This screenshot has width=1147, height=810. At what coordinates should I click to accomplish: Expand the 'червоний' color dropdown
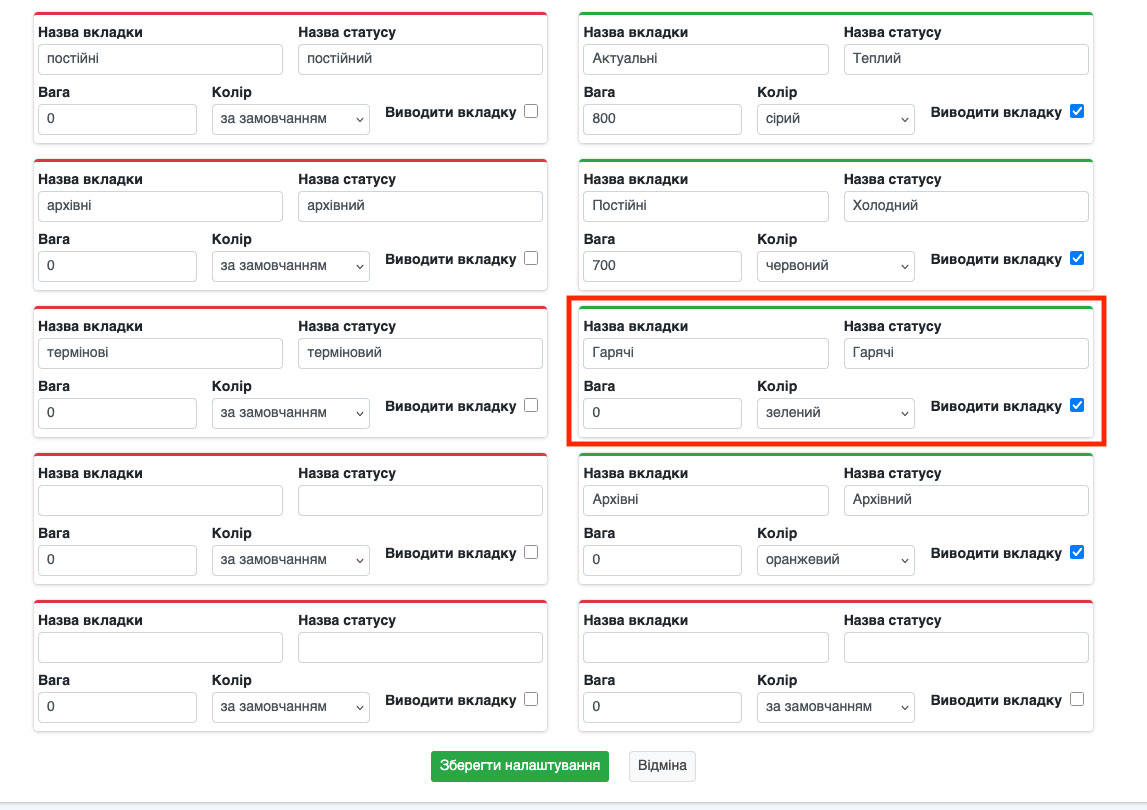click(x=835, y=266)
